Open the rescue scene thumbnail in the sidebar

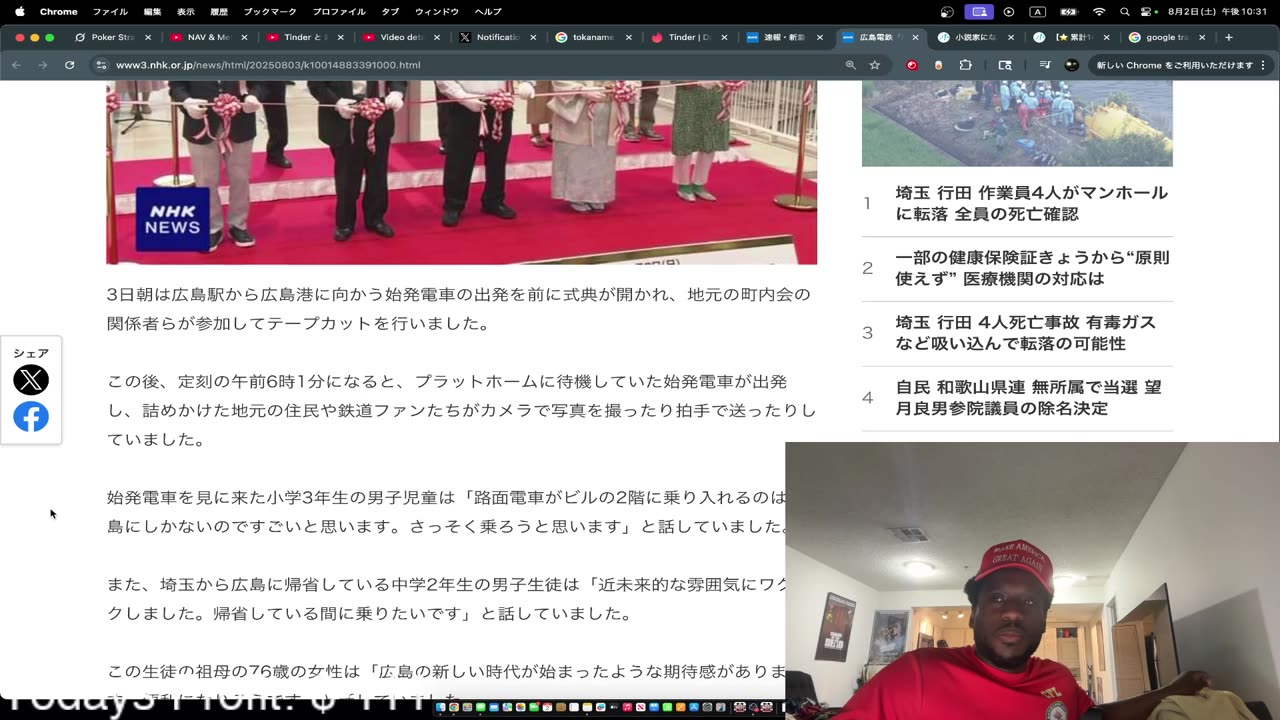pos(1017,124)
